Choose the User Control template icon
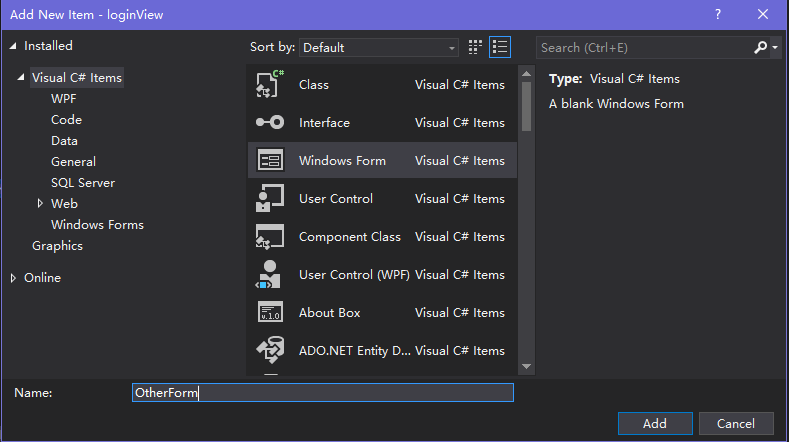The height and width of the screenshot is (442, 789). (270, 198)
